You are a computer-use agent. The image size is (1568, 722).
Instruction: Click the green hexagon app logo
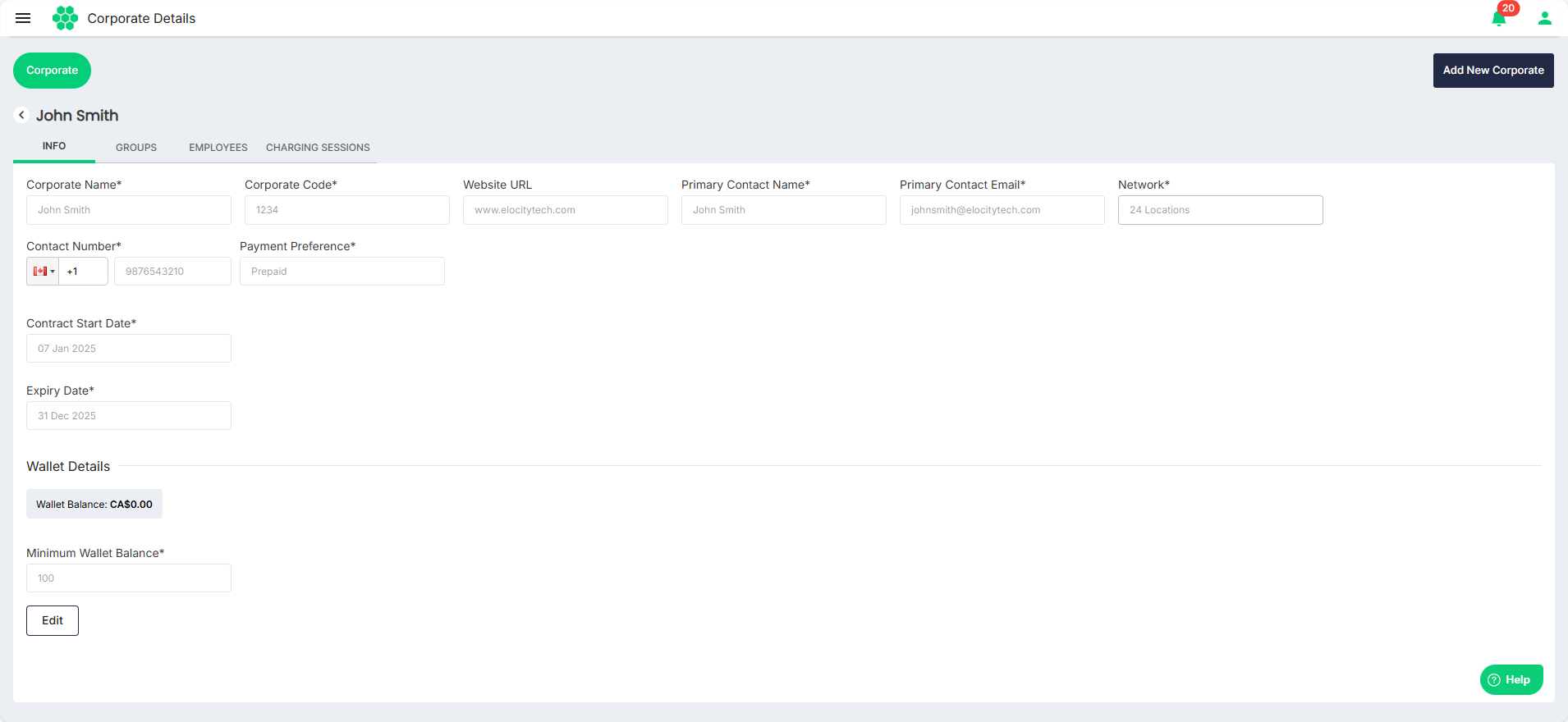[x=65, y=18]
